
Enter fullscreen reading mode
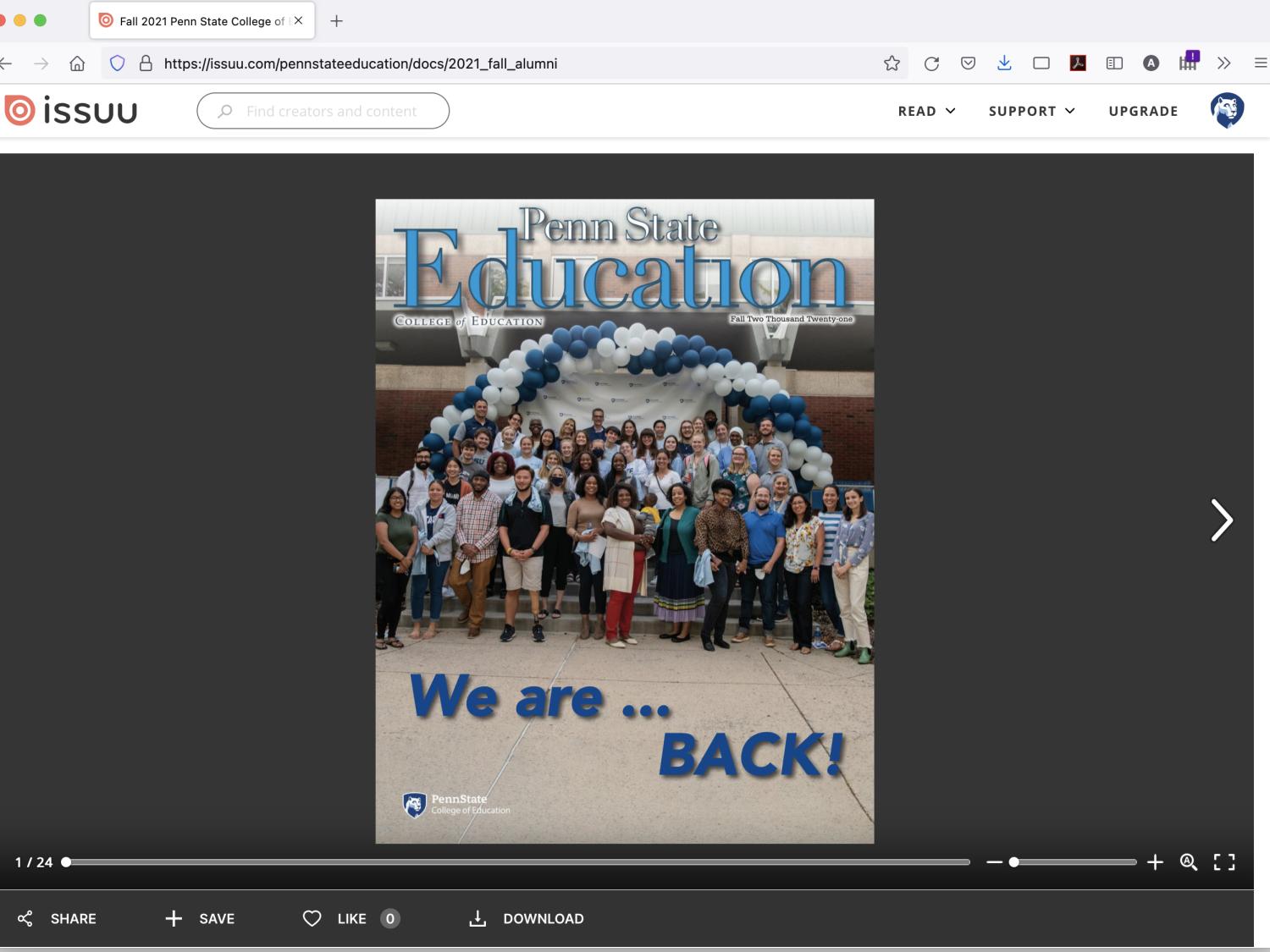(x=1224, y=862)
